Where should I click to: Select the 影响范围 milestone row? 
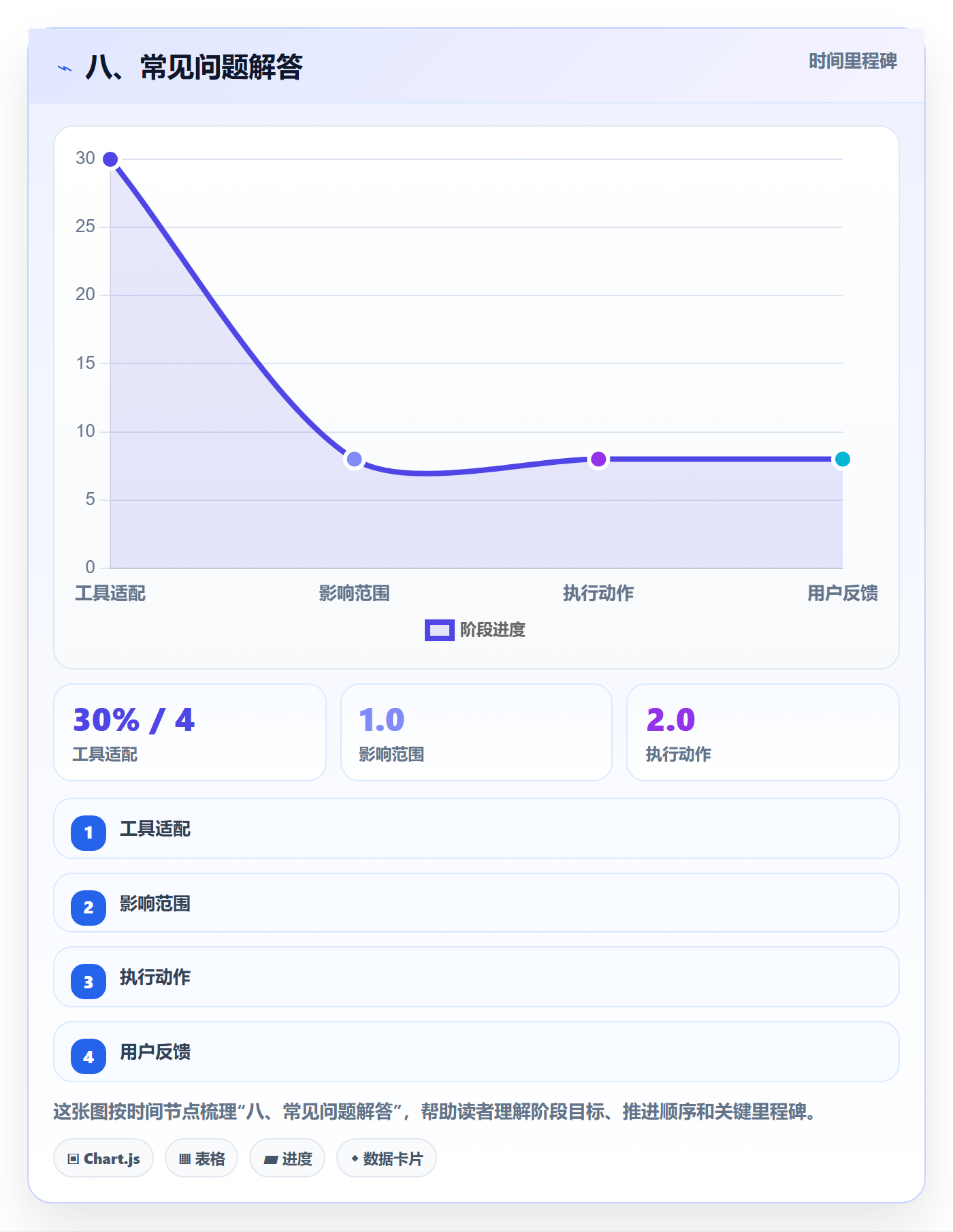[476, 903]
